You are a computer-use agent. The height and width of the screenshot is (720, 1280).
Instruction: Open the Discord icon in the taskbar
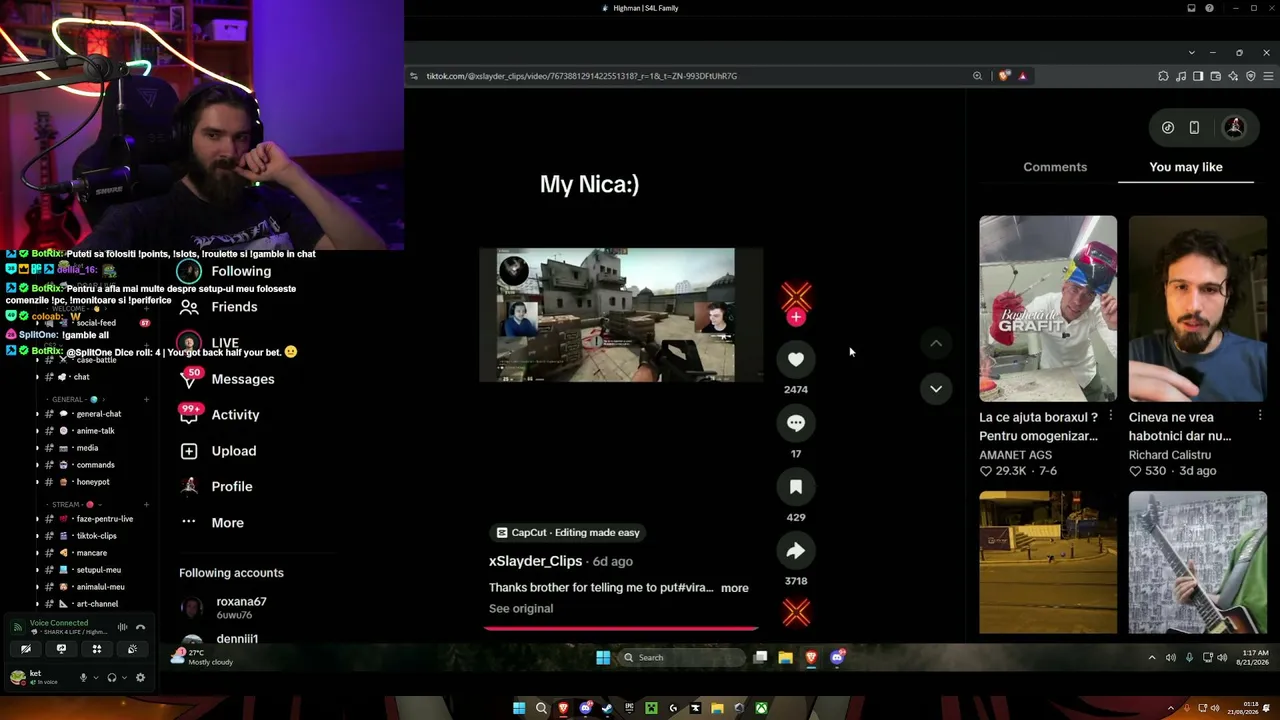[837, 657]
